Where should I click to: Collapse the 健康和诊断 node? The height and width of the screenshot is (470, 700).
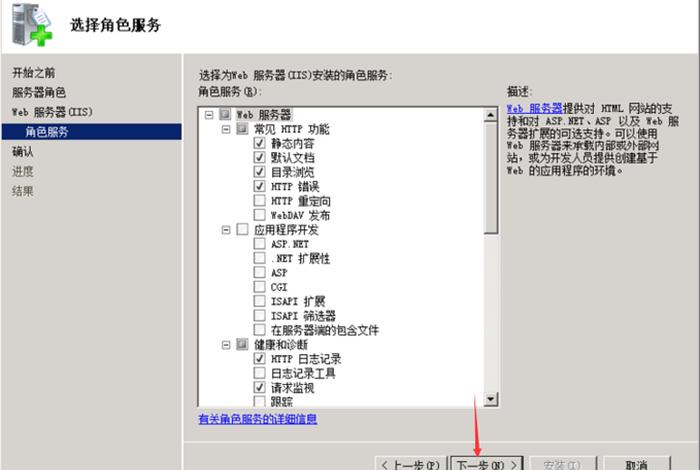(x=226, y=345)
